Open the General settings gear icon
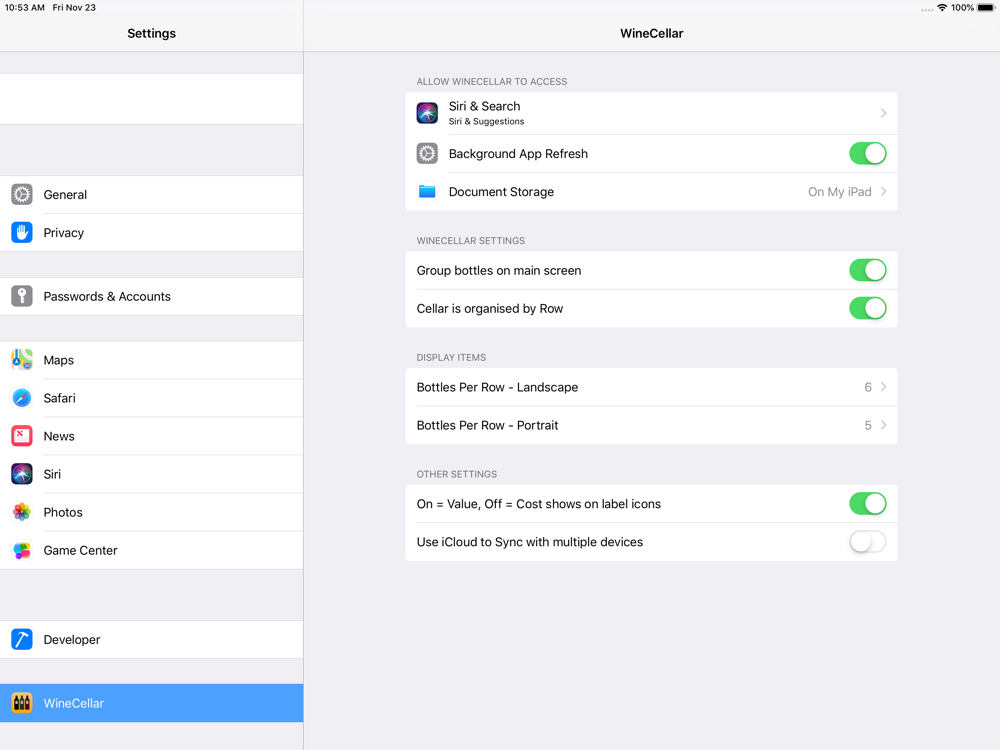This screenshot has width=1000, height=750. [22, 195]
